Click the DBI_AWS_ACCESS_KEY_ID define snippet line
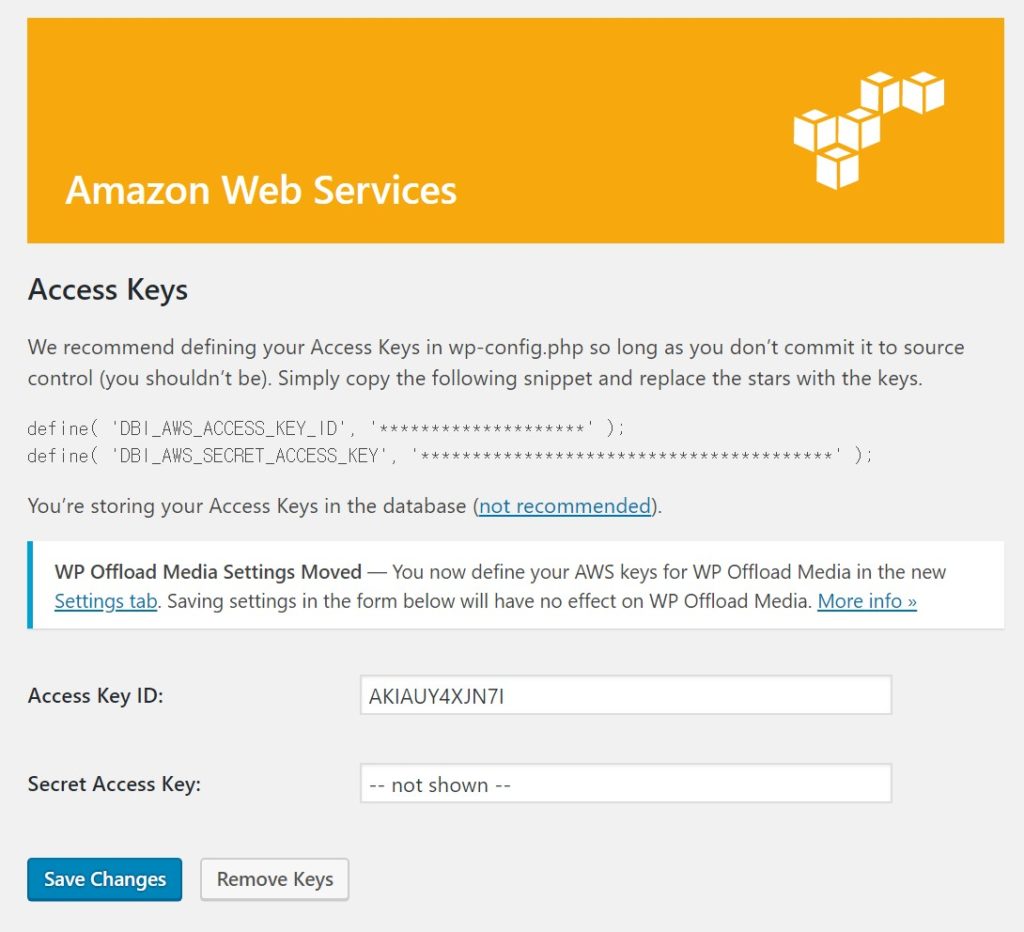 (x=326, y=428)
